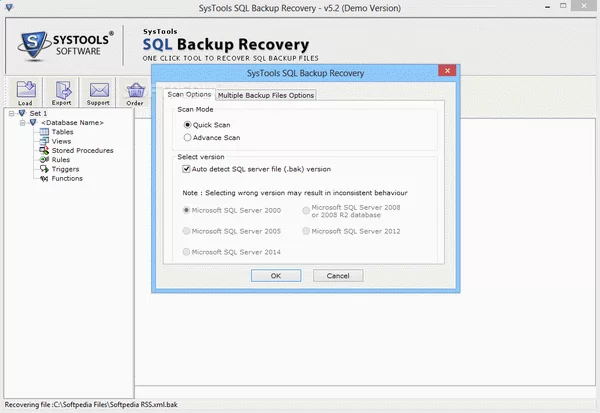Viewport: 600px width, 413px height.
Task: Select Views in the database tree
Action: click(61, 141)
